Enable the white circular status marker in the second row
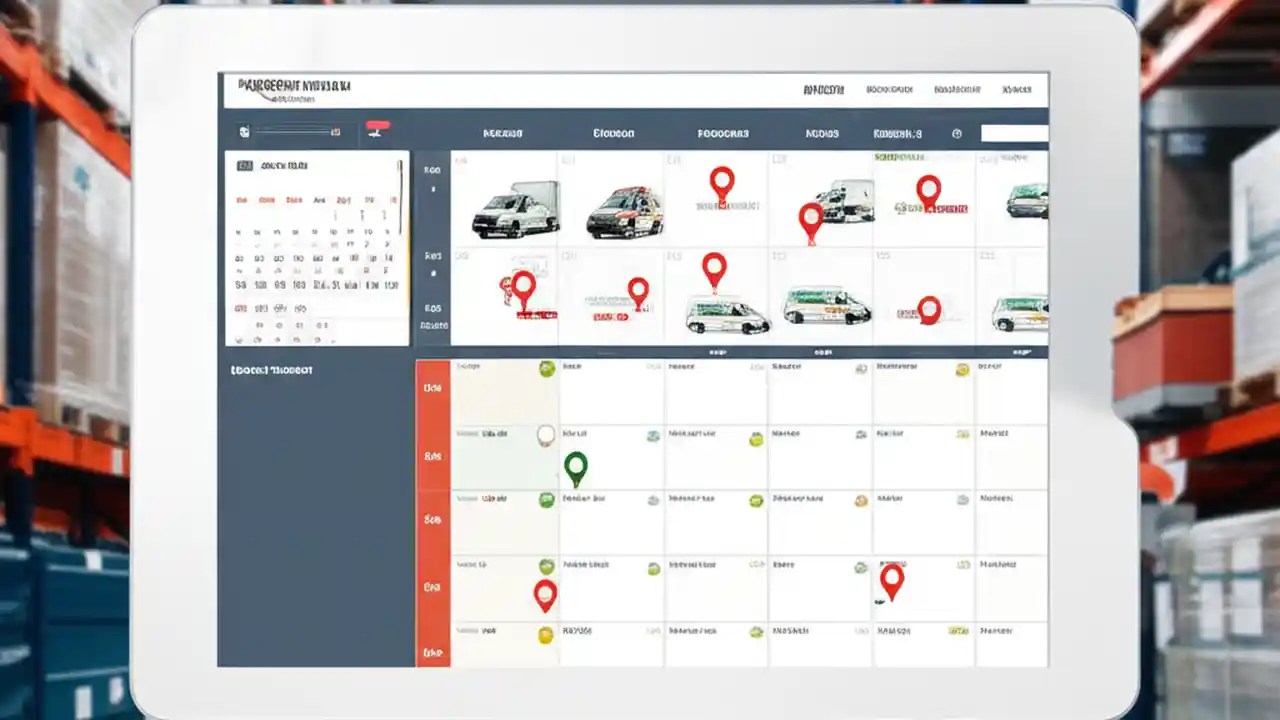 pyautogui.click(x=547, y=434)
